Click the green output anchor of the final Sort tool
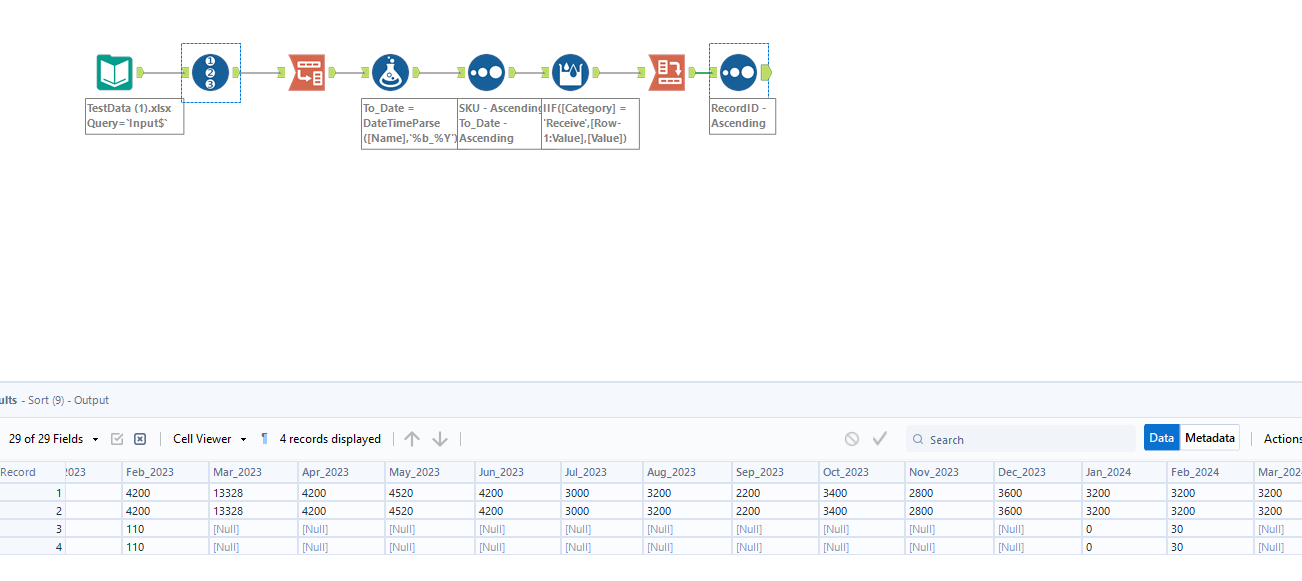Image resolution: width=1302 pixels, height=581 pixels. click(x=764, y=72)
